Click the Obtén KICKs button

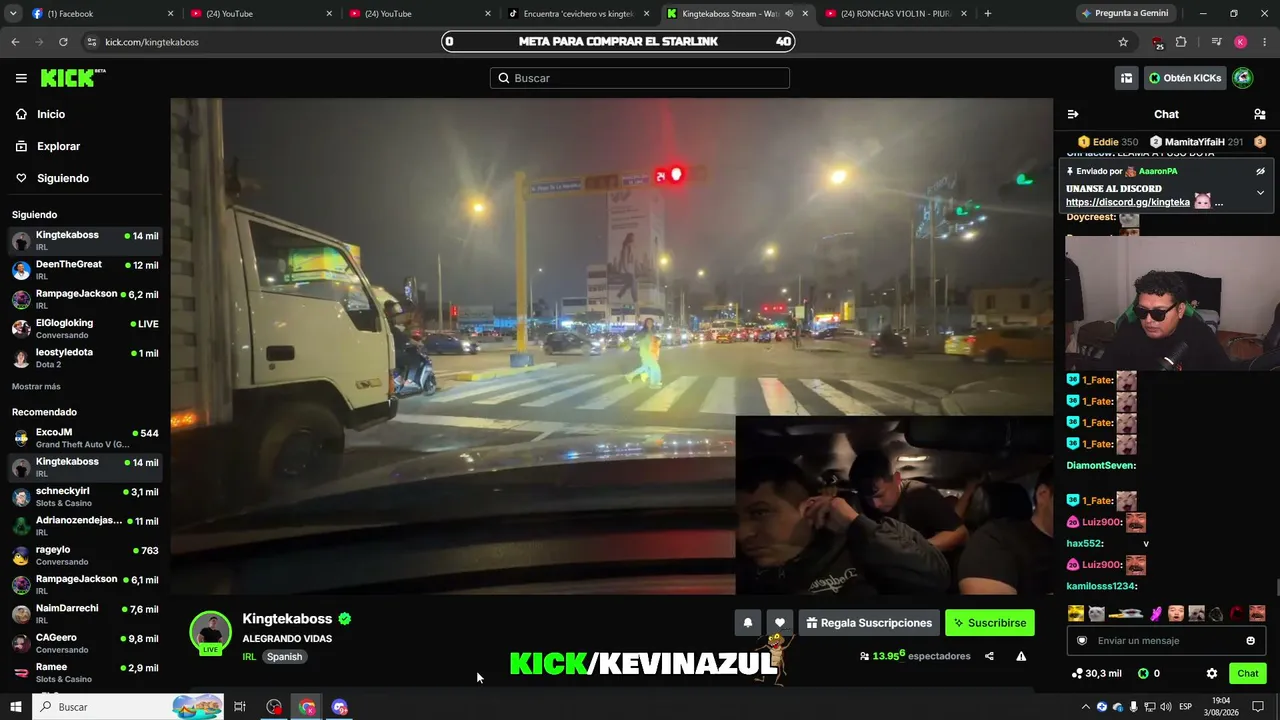(1185, 78)
